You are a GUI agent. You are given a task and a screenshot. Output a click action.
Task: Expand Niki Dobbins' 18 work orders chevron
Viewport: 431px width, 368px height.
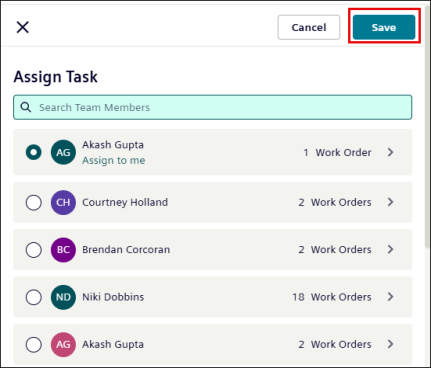click(391, 297)
